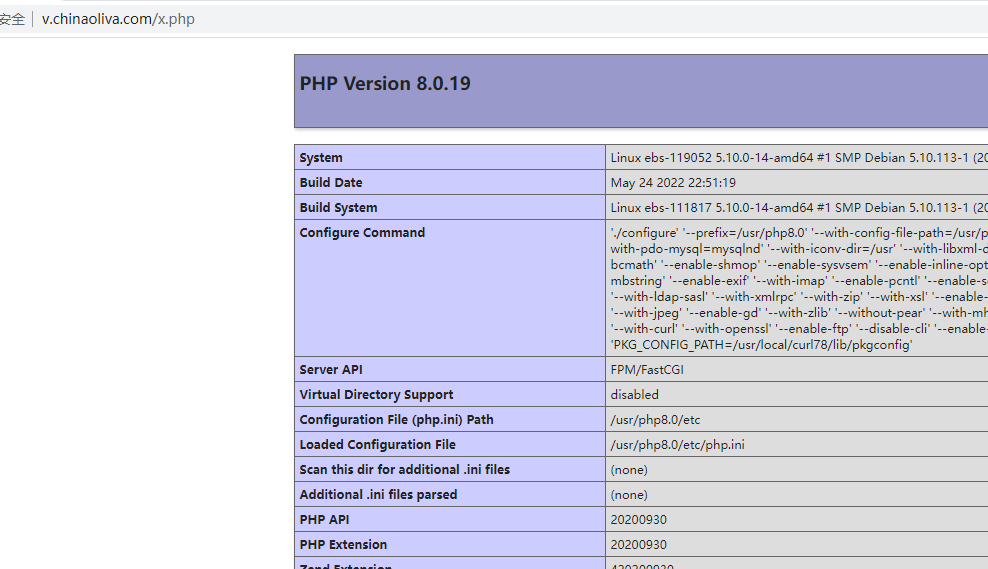Click the 安全 site security indicator
Screen dimensions: 988x569
tap(12, 19)
